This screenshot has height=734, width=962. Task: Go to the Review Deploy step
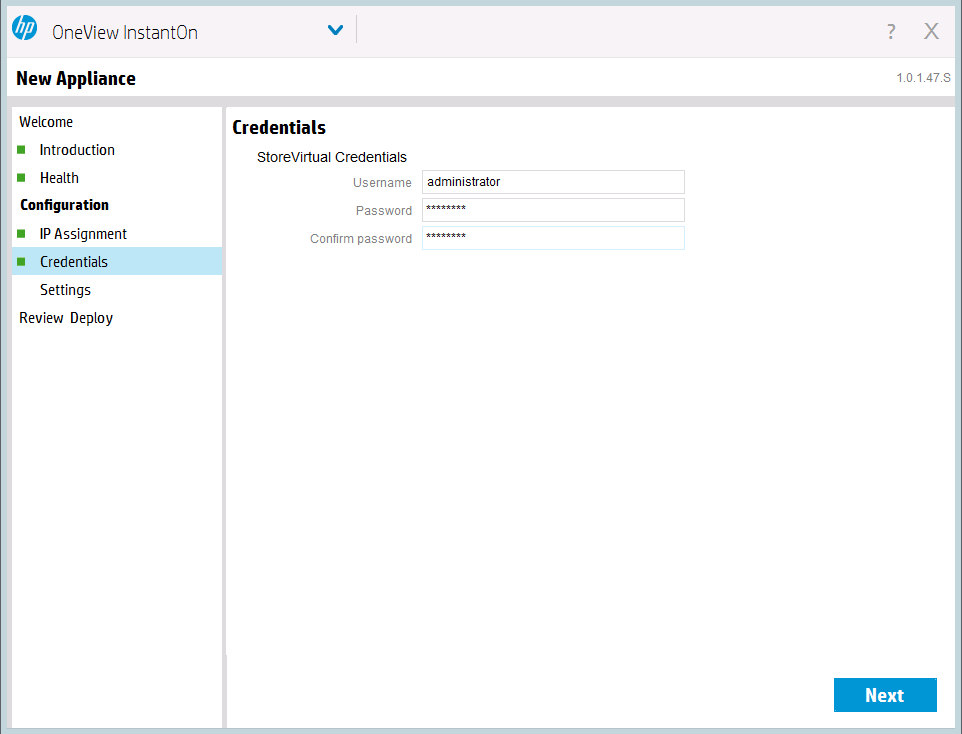tap(66, 318)
